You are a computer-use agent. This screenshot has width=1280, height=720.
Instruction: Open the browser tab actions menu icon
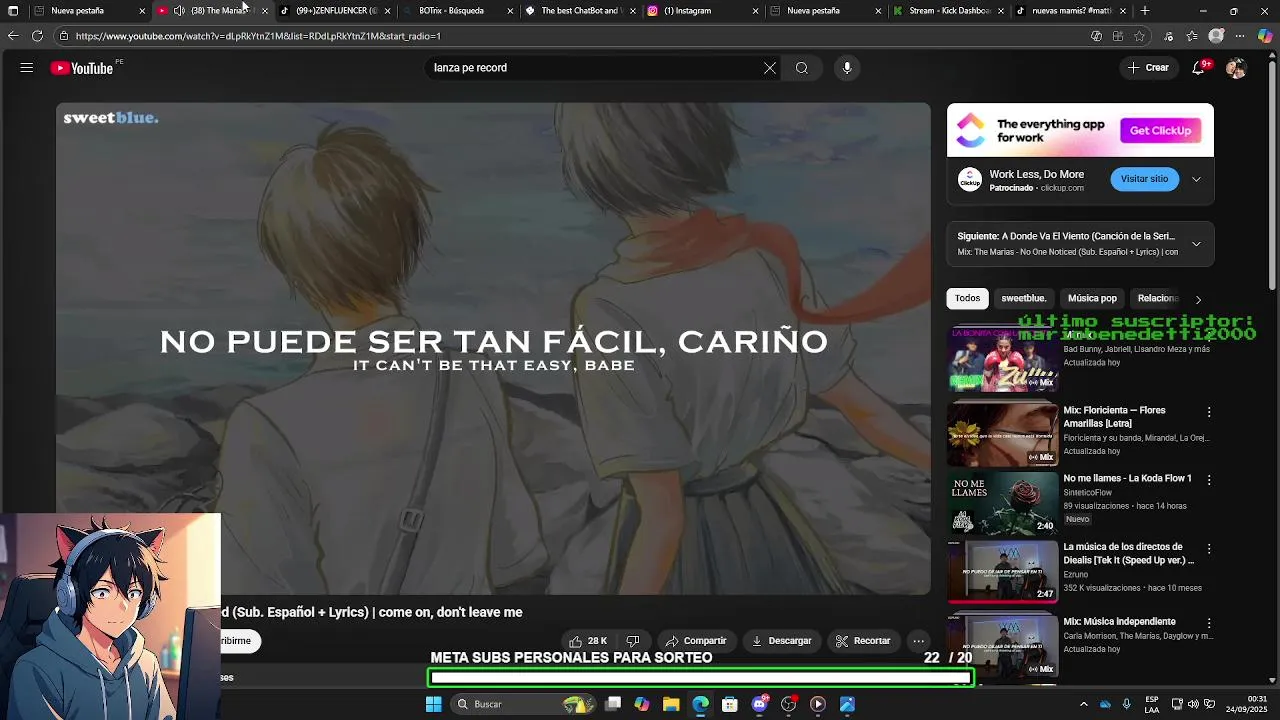(x=13, y=11)
